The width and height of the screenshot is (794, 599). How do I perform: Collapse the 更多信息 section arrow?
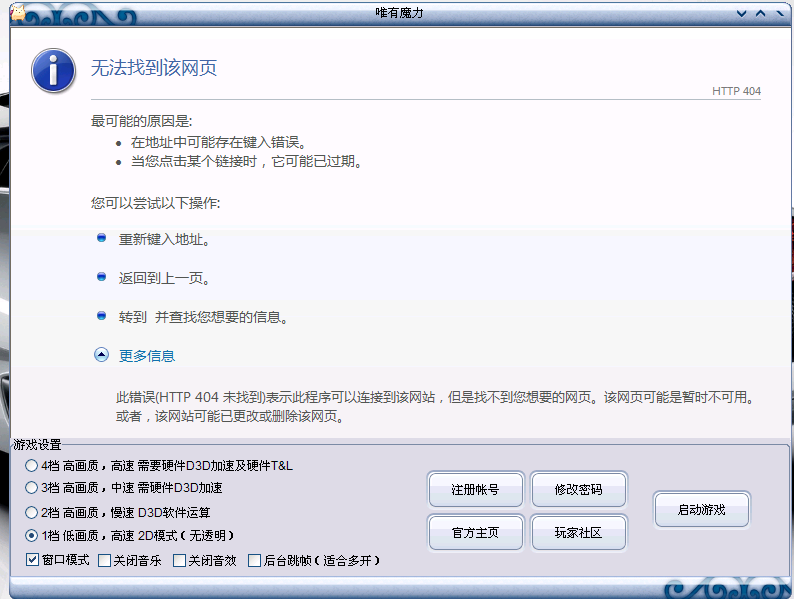tap(101, 354)
